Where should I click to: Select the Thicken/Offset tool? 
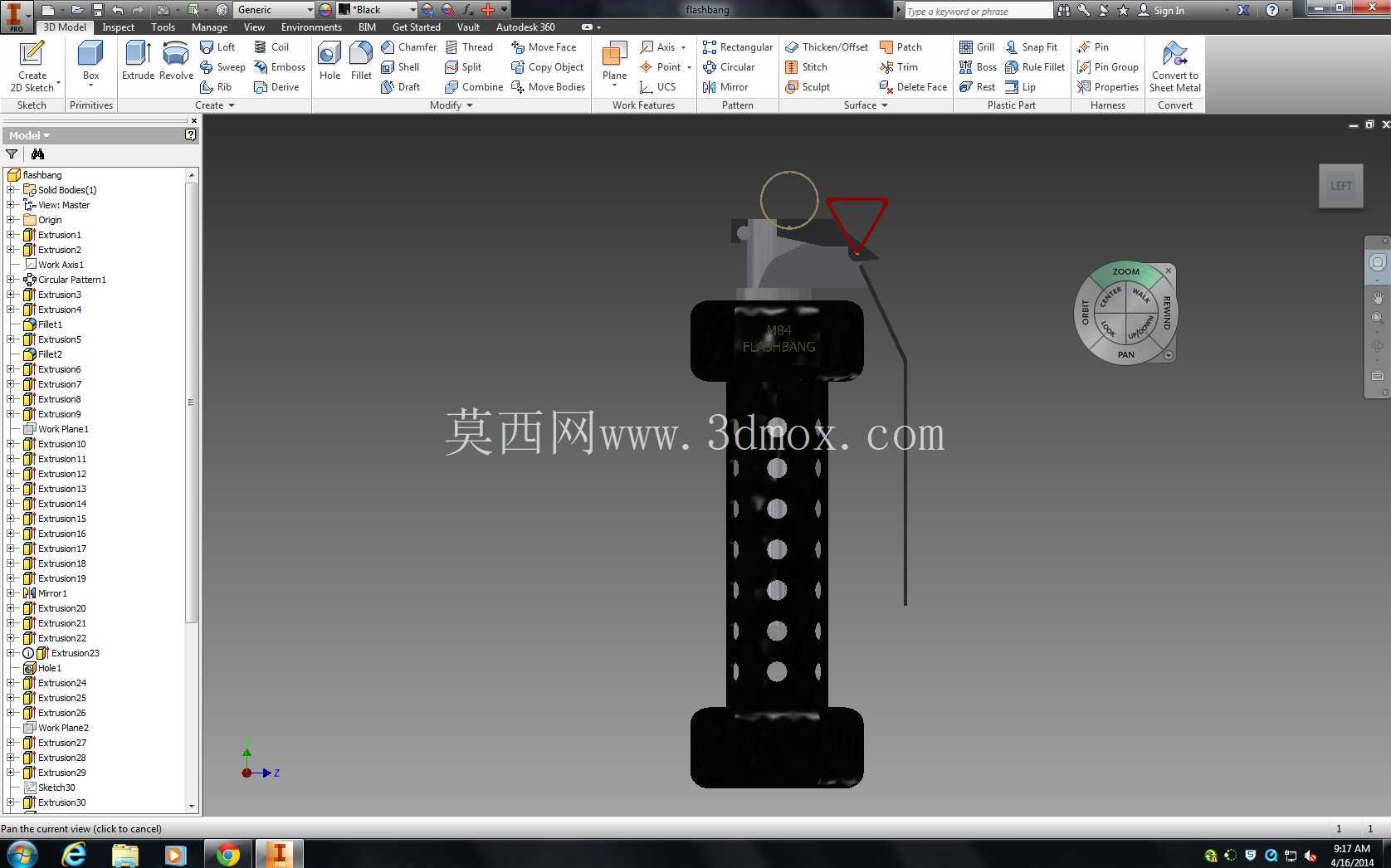827,47
